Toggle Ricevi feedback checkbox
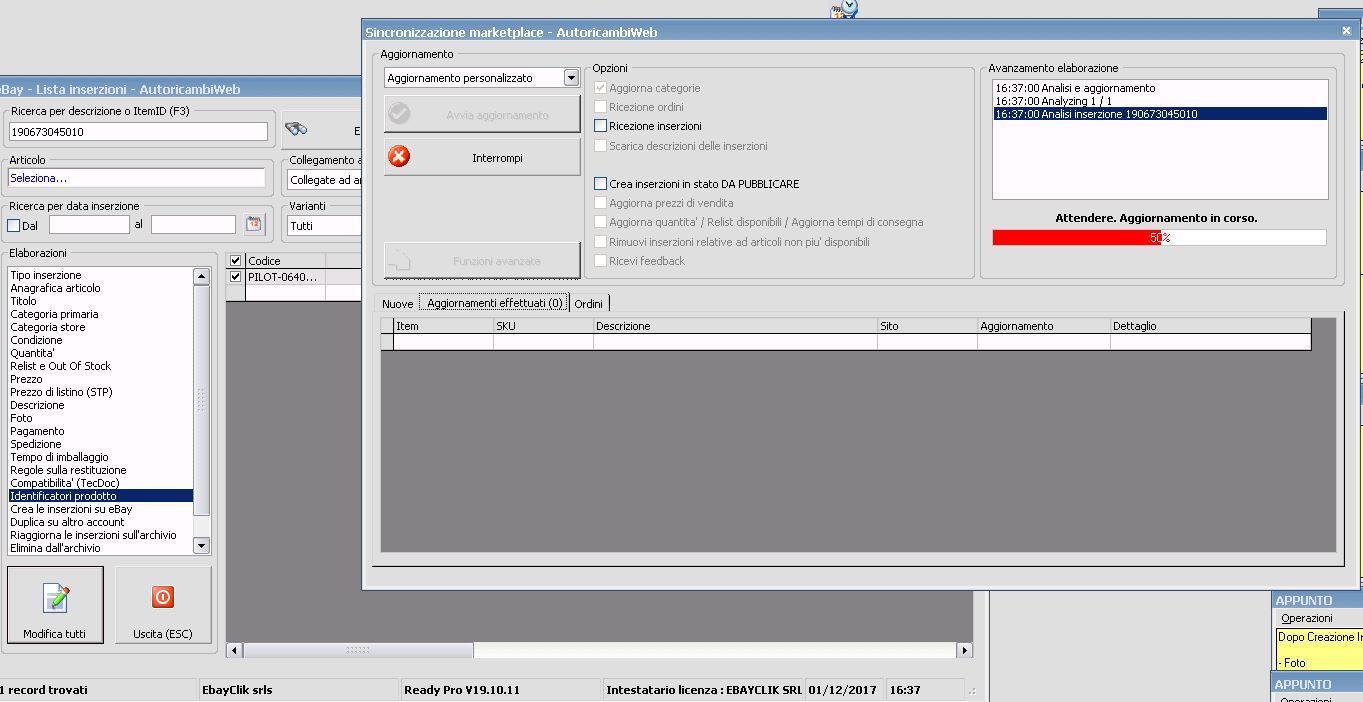 click(600, 261)
